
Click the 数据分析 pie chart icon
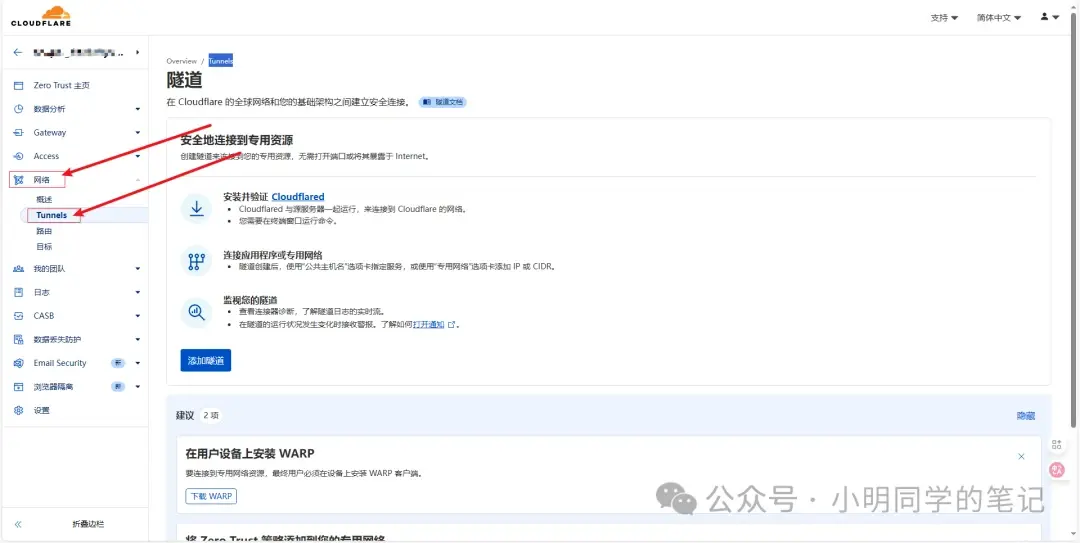coord(19,109)
